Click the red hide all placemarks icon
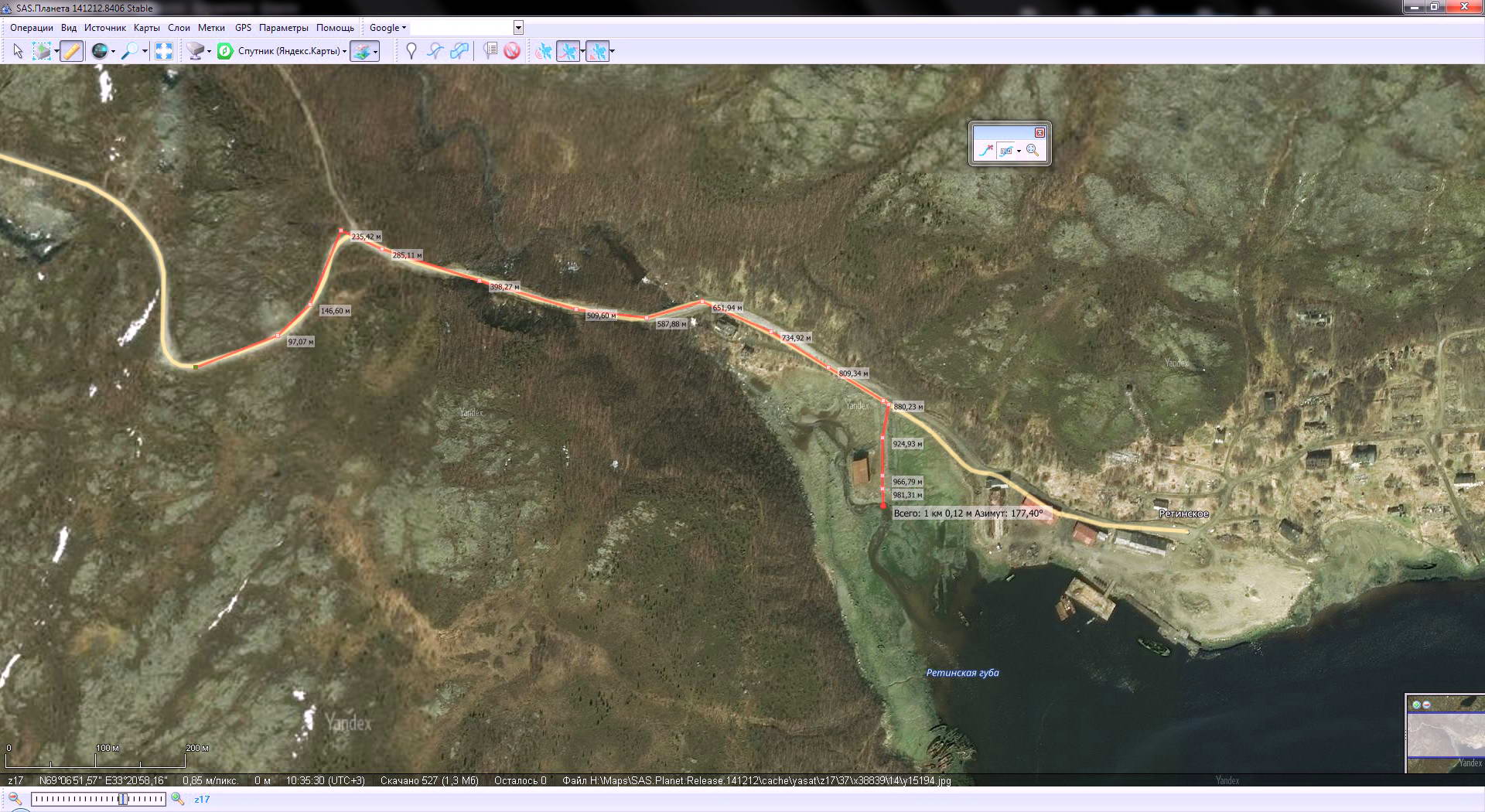Image resolution: width=1485 pixels, height=812 pixels. 512,51
